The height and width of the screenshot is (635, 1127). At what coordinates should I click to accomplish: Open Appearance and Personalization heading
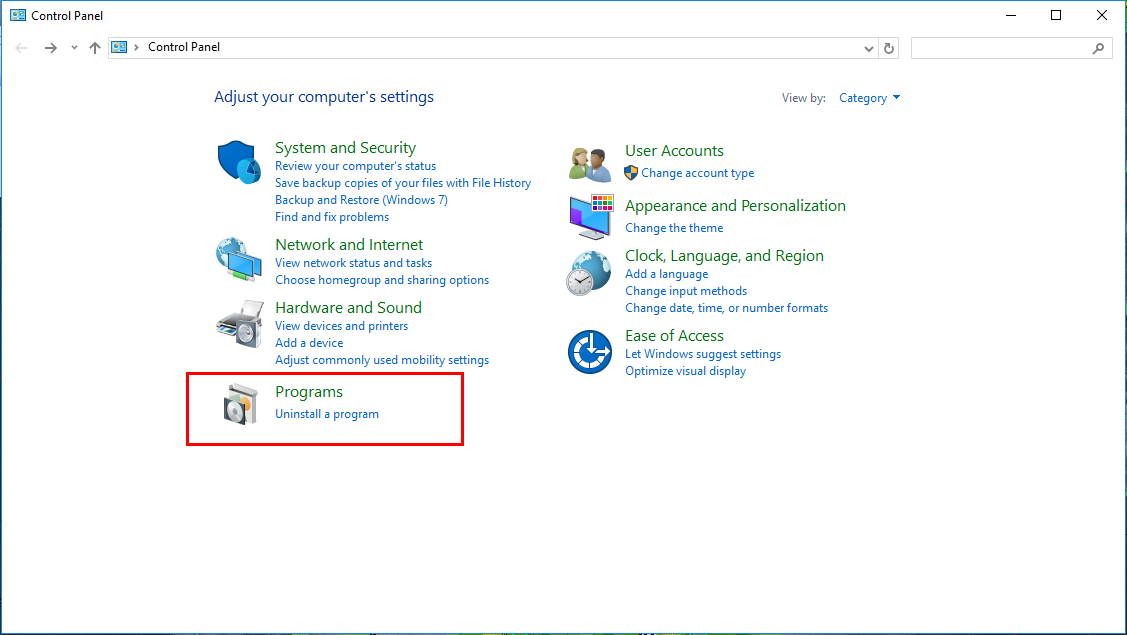coord(735,206)
